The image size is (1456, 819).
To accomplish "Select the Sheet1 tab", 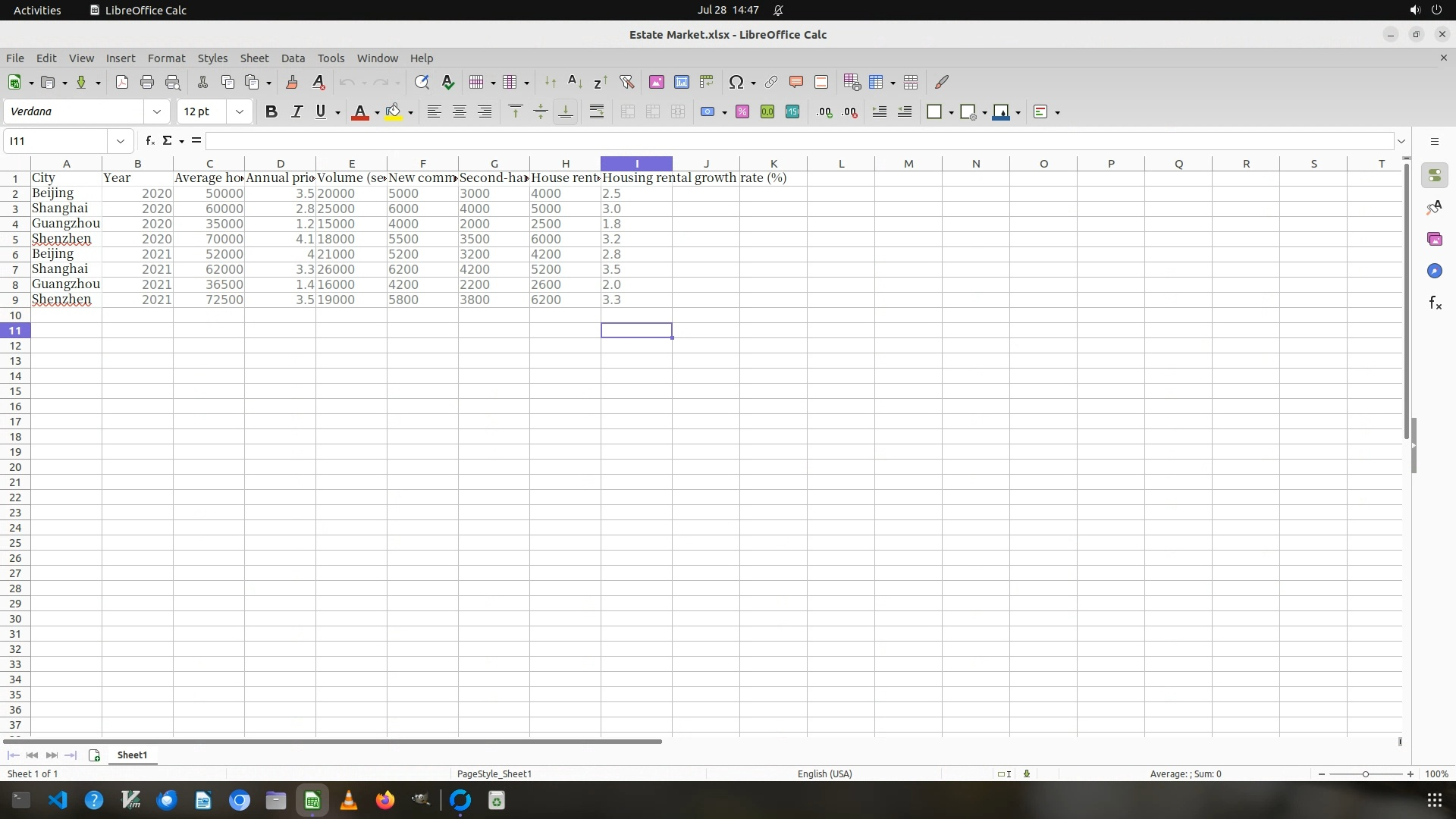I will [132, 755].
